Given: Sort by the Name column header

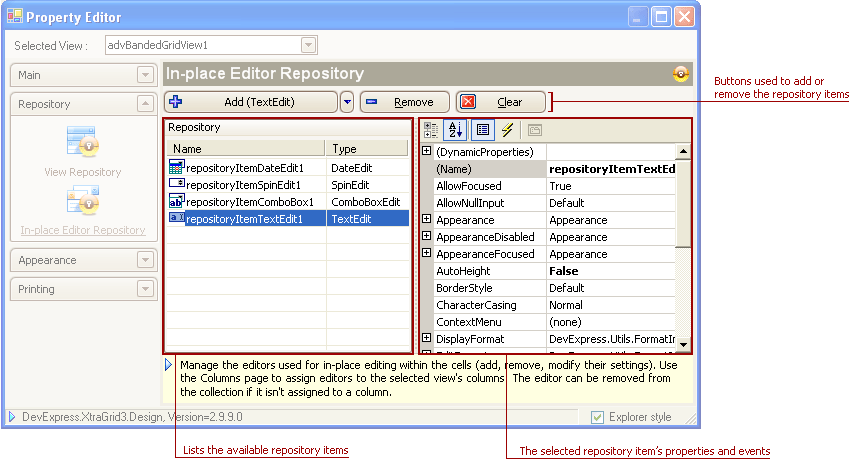Looking at the screenshot, I should pos(246,148).
